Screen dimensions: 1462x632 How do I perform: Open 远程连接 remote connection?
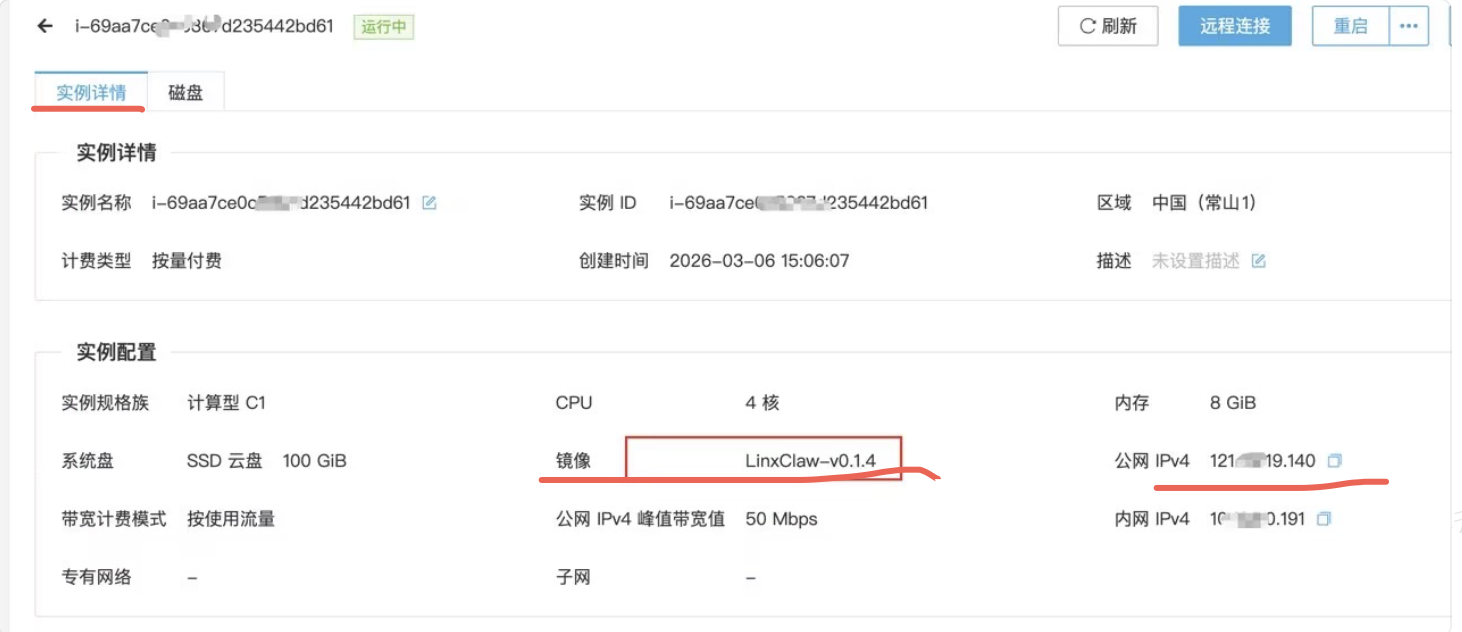click(x=1235, y=26)
